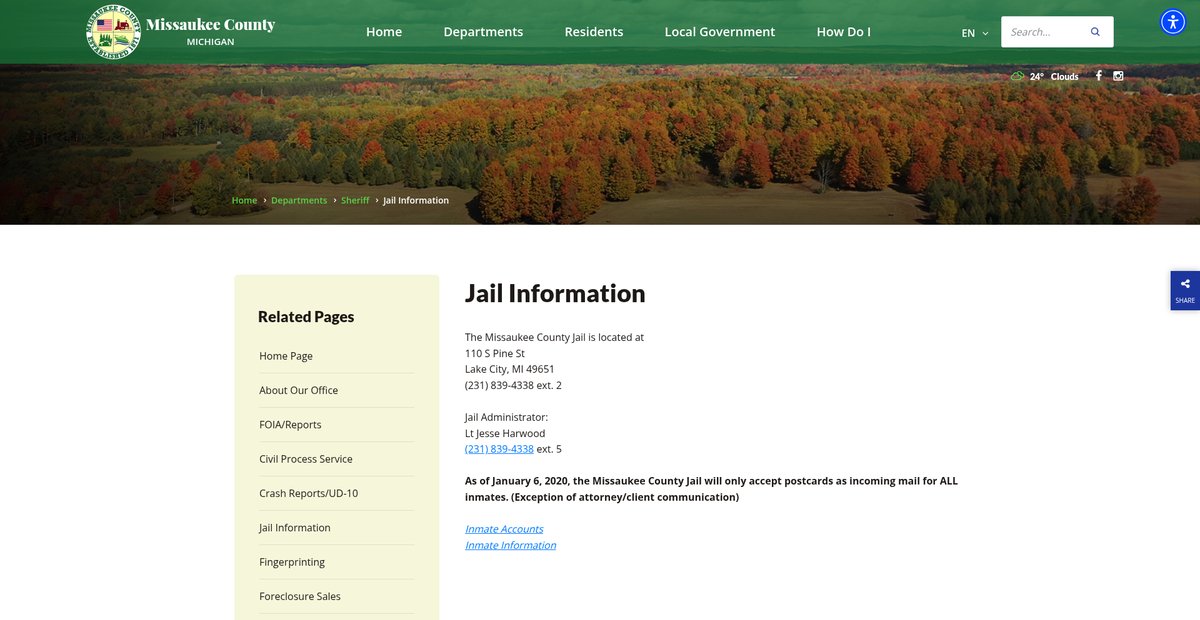Open the Inmate Accounts link

(x=504, y=529)
